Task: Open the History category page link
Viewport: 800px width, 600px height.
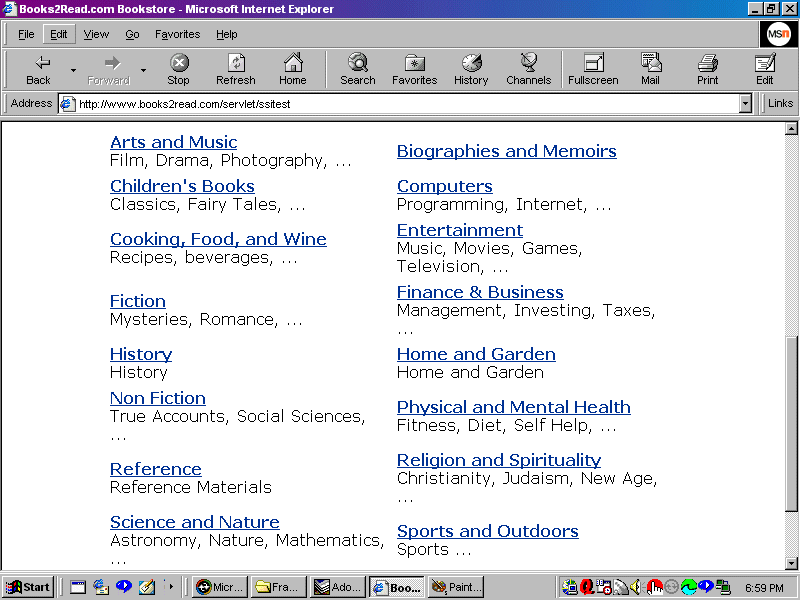Action: [x=141, y=354]
